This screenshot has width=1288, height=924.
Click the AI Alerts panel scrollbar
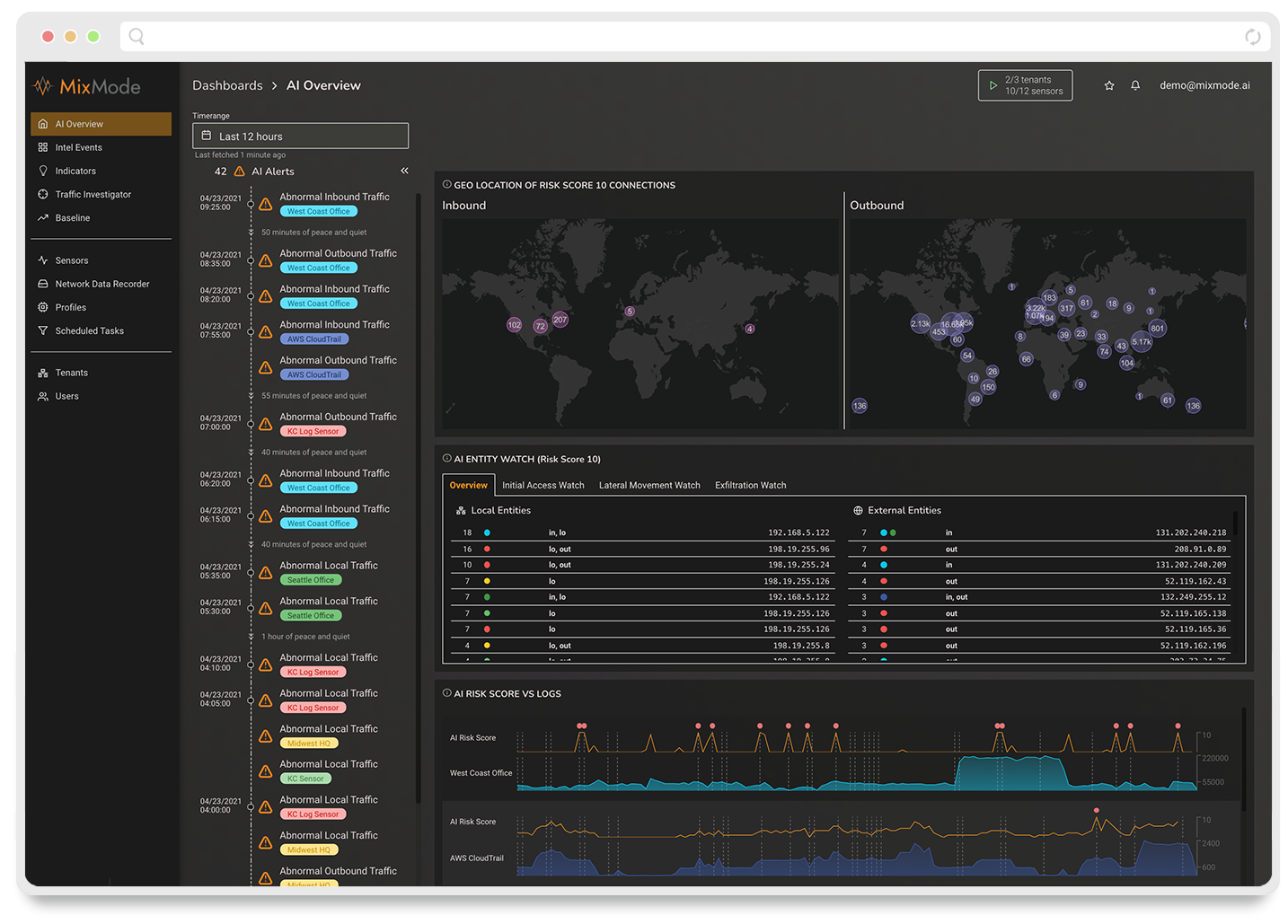coord(419,498)
